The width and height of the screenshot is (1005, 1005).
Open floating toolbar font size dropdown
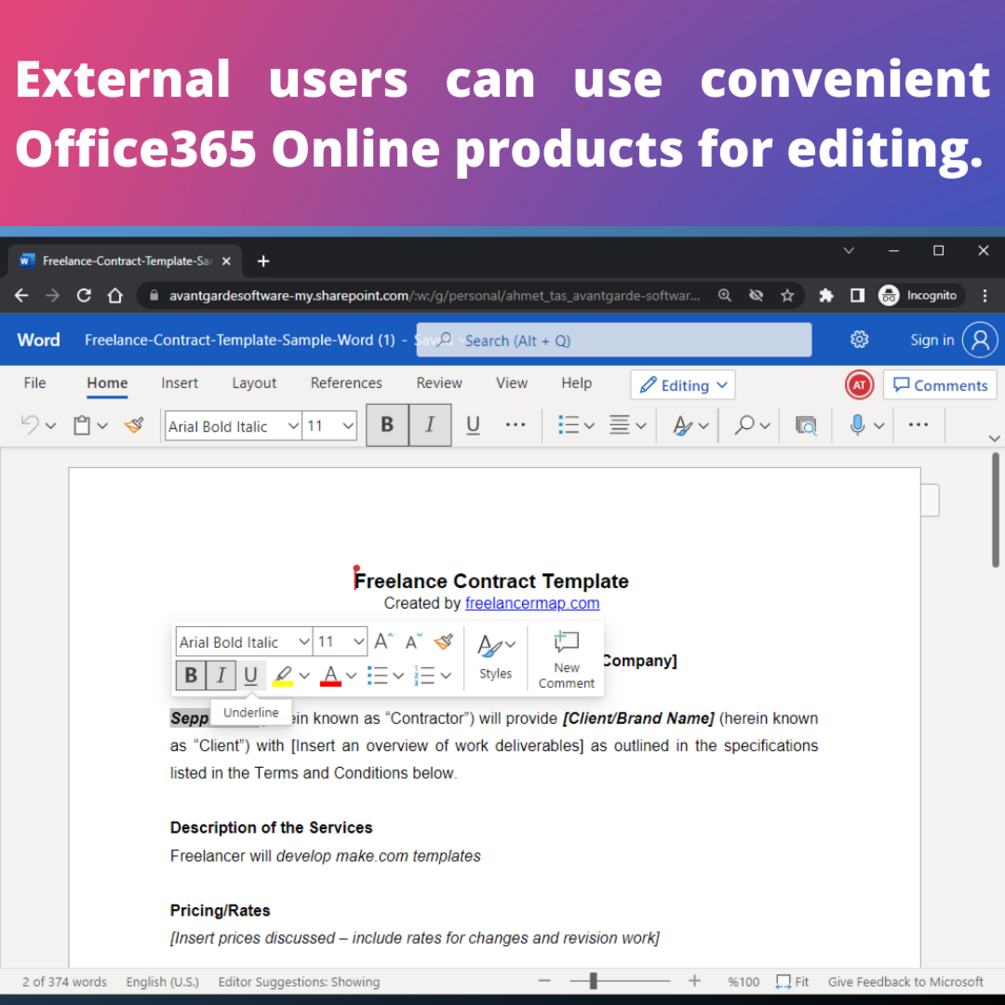coord(359,642)
